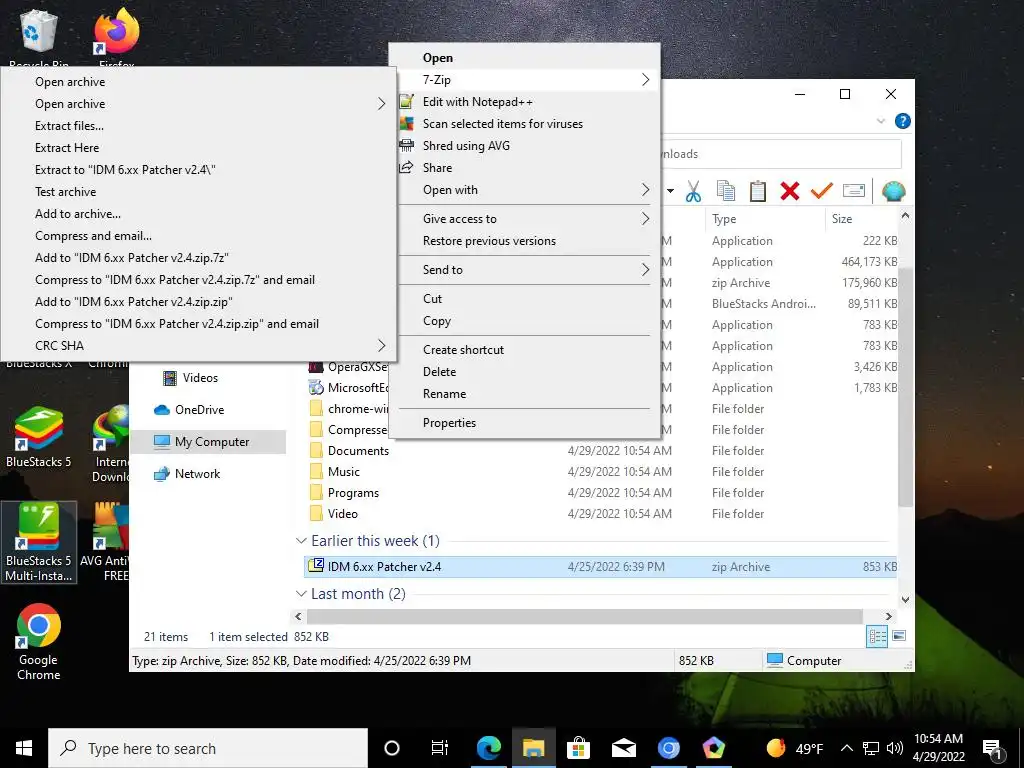Click vertical scrollbar down arrow in file list
This screenshot has width=1024, height=768.
tap(905, 600)
